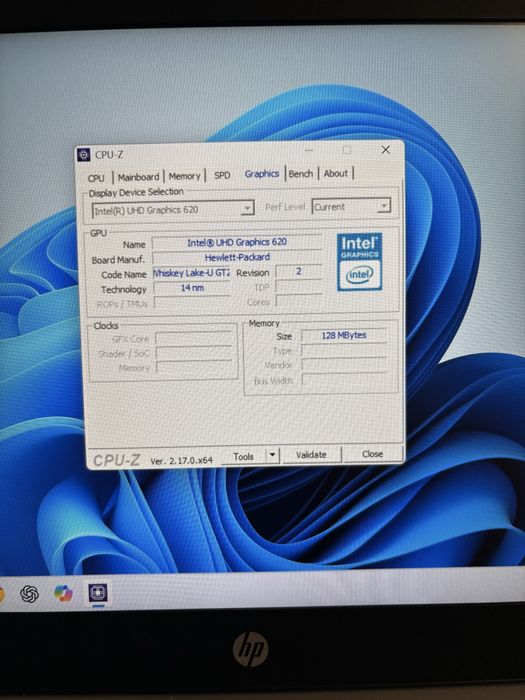Click the Revision value 2 field
The height and width of the screenshot is (700, 525).
point(299,271)
